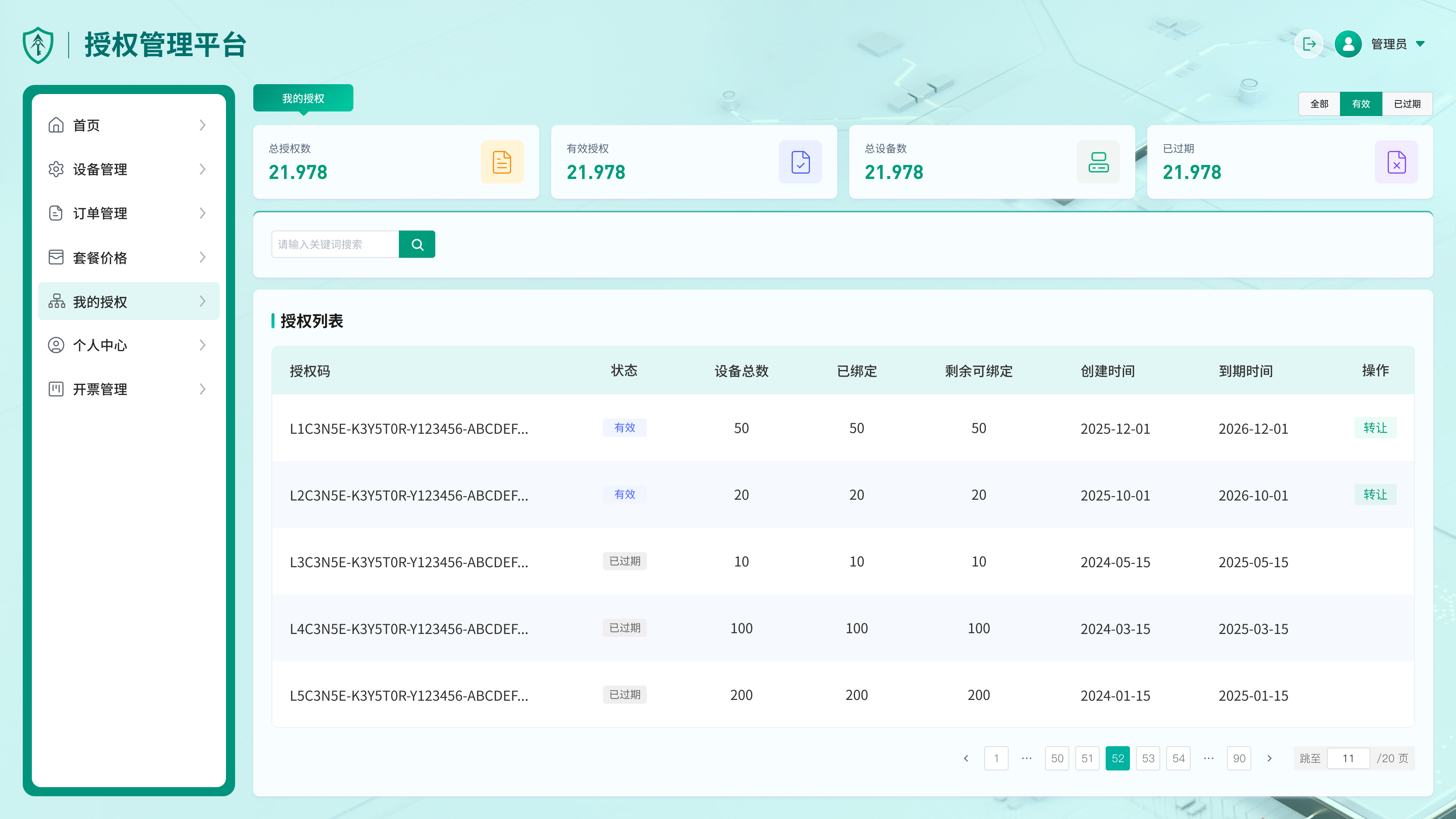The height and width of the screenshot is (819, 1456).
Task: Select the 已过期 filter option
Action: coord(1407,104)
